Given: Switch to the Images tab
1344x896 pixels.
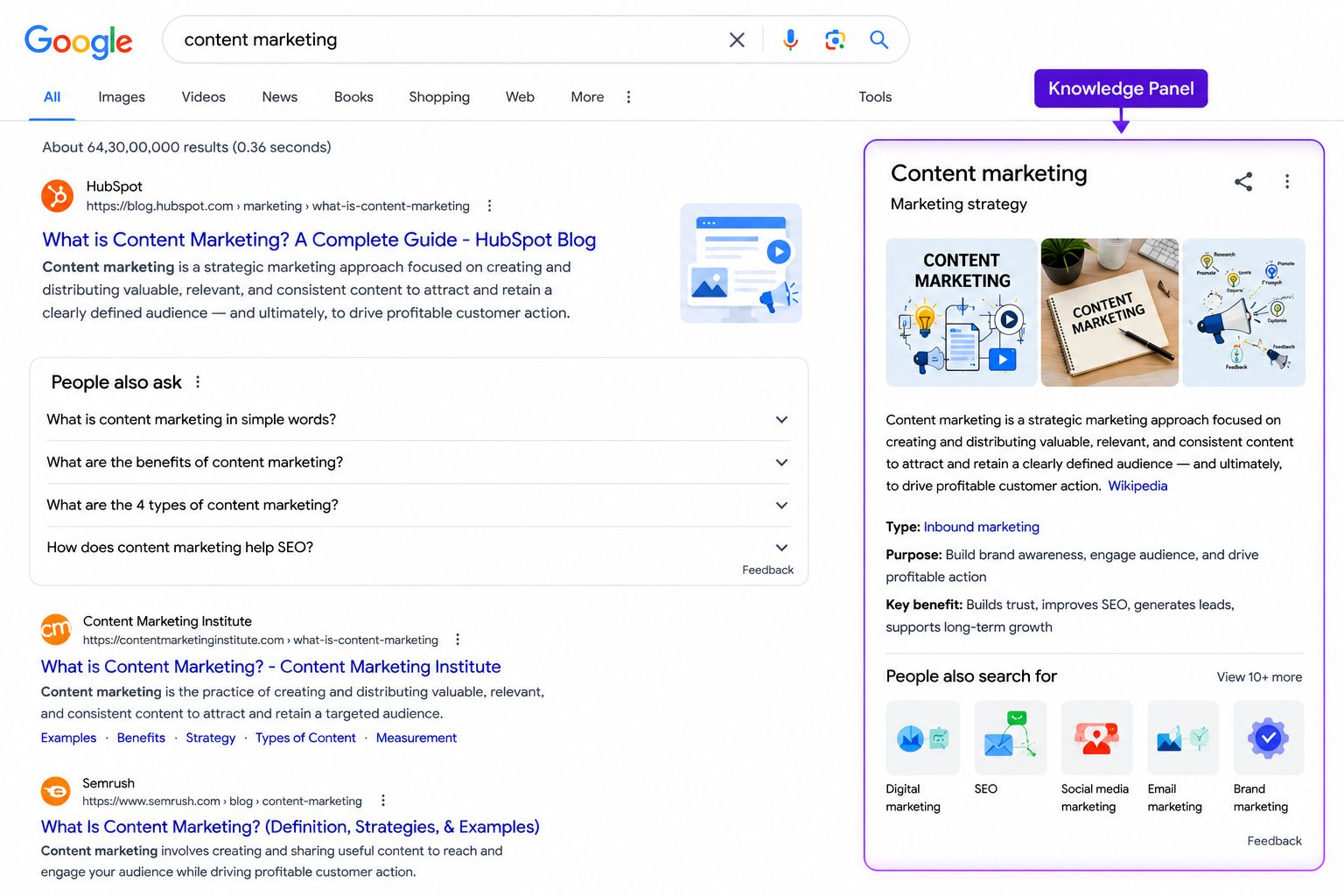Looking at the screenshot, I should pyautogui.click(x=122, y=97).
